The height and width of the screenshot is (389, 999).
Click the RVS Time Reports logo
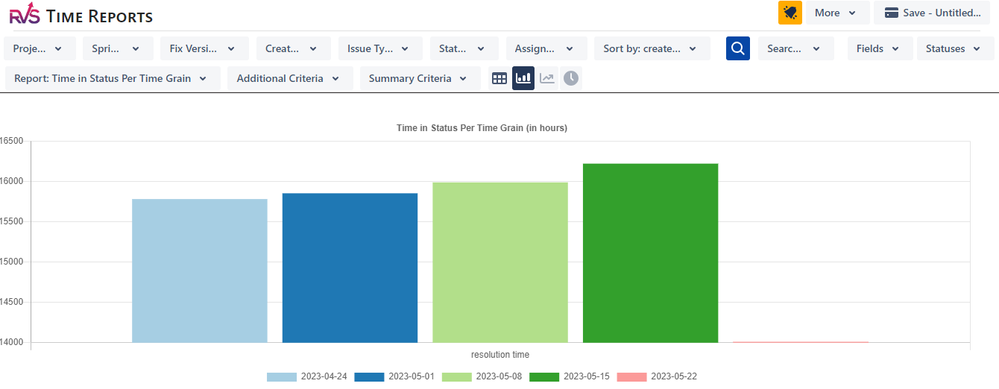[81, 16]
